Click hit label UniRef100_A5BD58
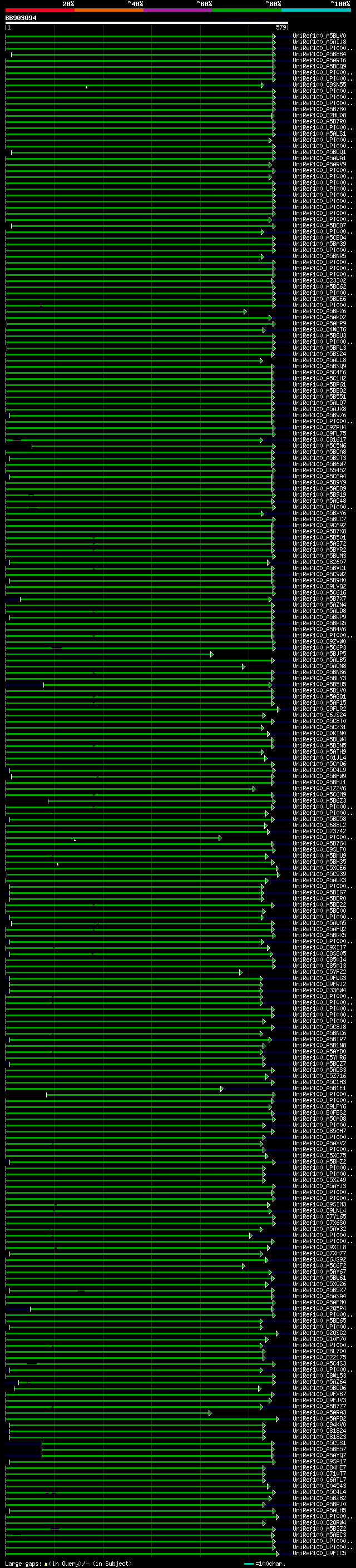The height and width of the screenshot is (1568, 356). 319,819
